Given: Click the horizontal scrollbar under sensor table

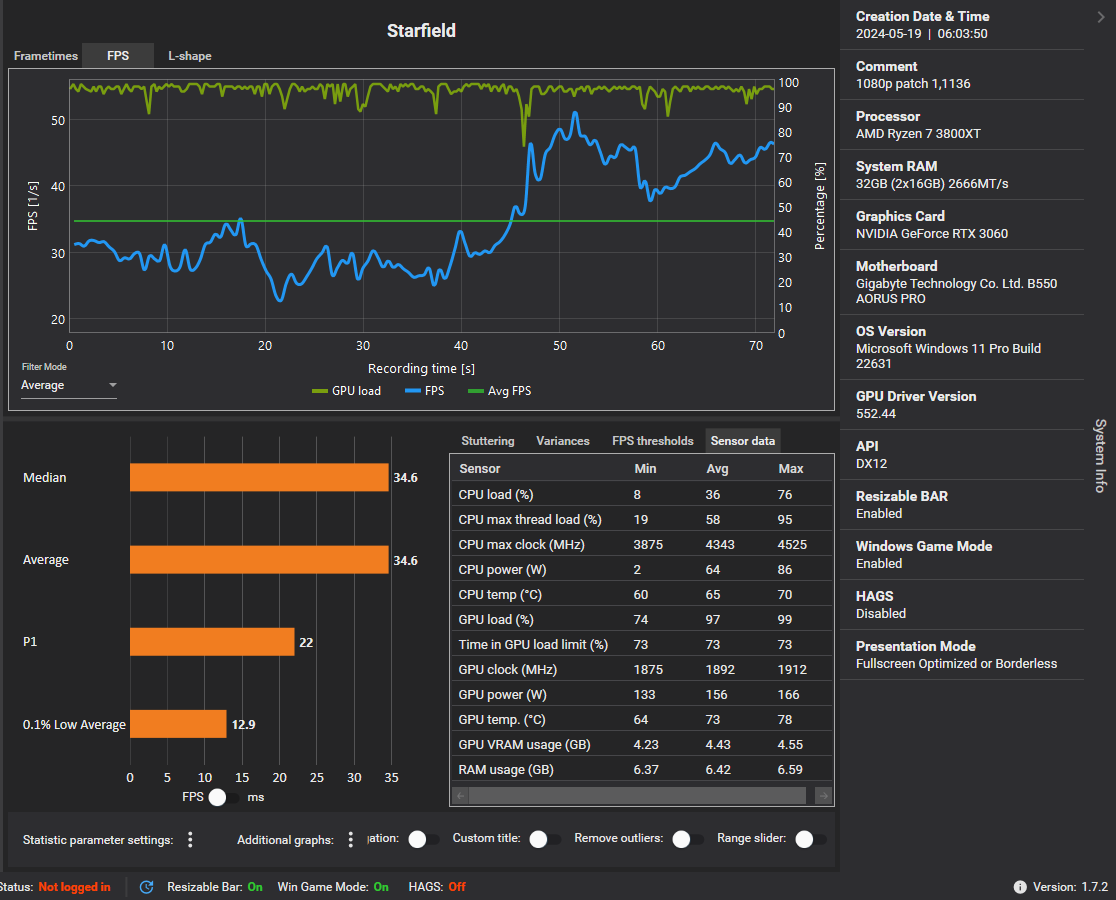Looking at the screenshot, I should pyautogui.click(x=637, y=795).
